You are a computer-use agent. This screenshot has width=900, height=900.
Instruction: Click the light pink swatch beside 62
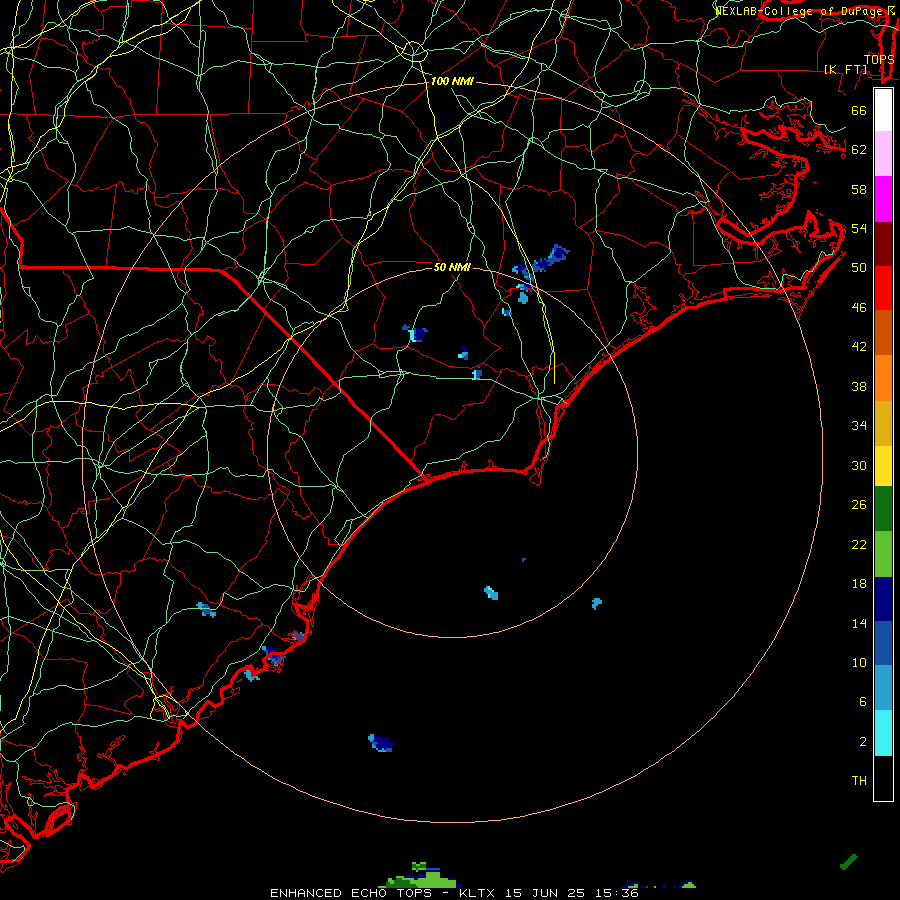(883, 154)
